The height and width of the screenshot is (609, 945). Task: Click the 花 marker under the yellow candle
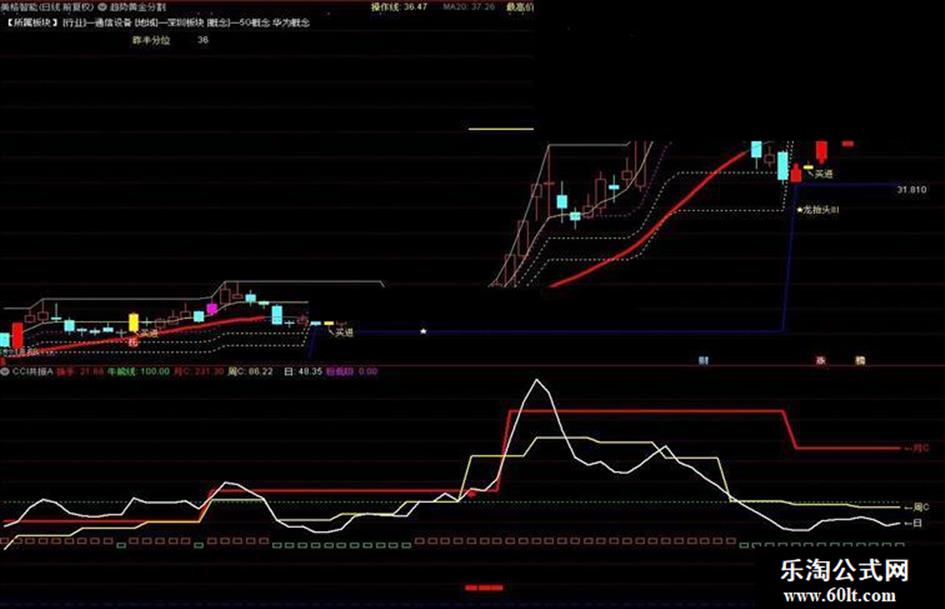(133, 342)
